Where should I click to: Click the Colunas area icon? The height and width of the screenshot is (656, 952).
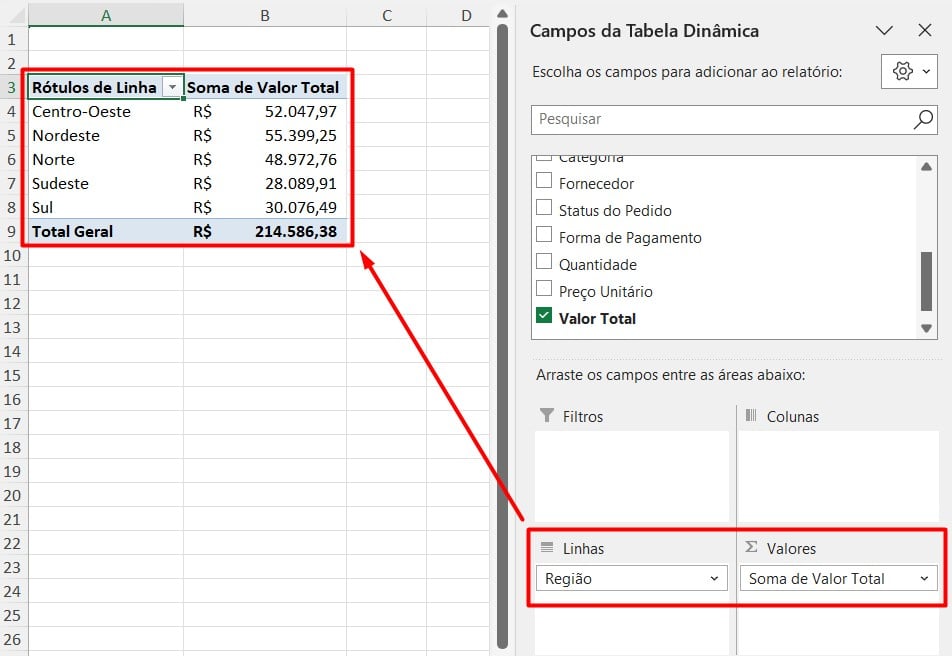point(751,416)
